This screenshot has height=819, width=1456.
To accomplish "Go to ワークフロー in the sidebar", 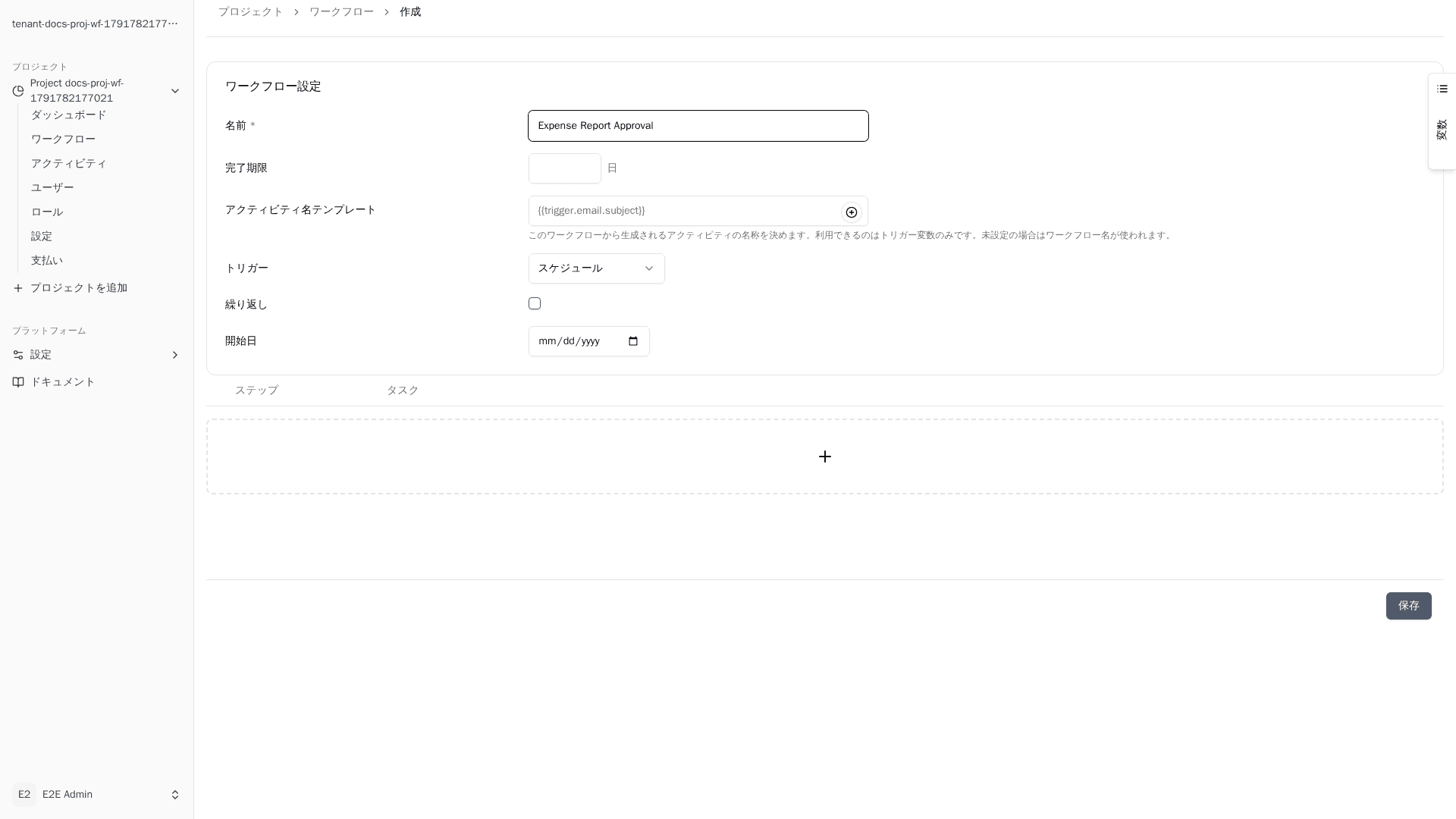I will [64, 140].
